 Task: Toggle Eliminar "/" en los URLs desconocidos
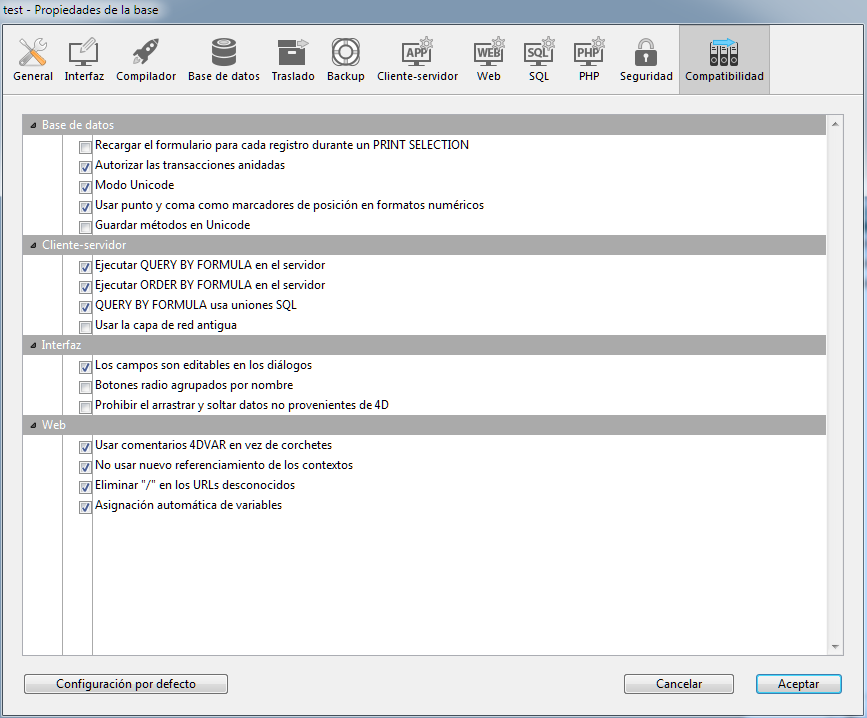click(85, 487)
